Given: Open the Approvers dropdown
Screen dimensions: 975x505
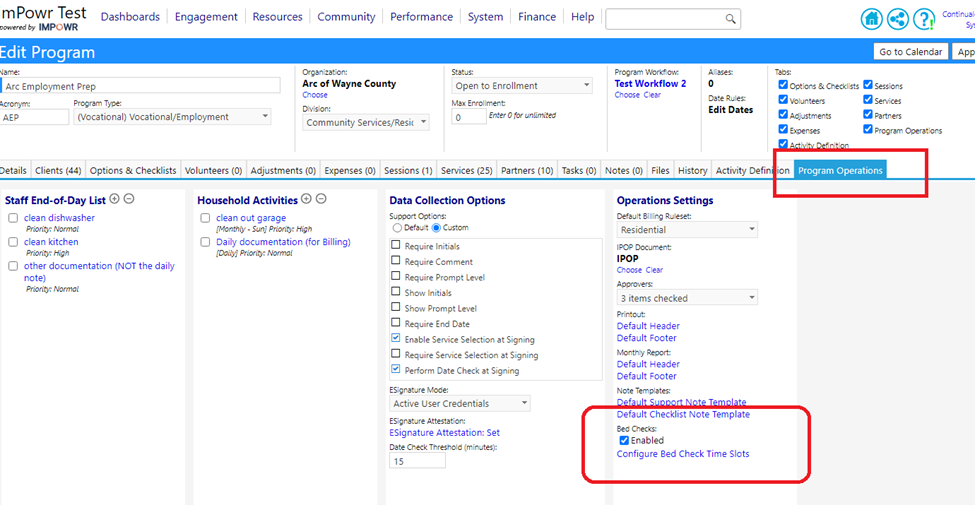Looking at the screenshot, I should 687,298.
